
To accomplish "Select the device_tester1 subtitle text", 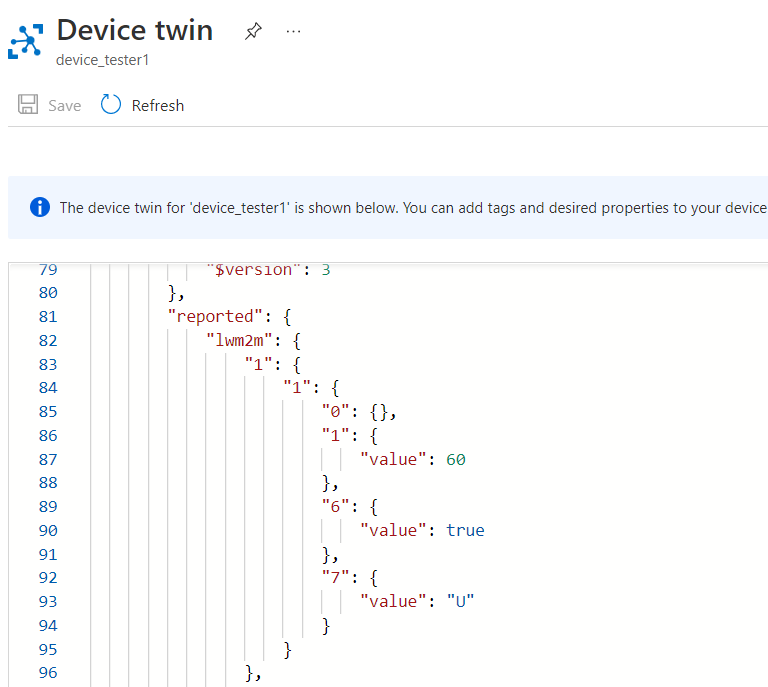I will click(x=102, y=60).
